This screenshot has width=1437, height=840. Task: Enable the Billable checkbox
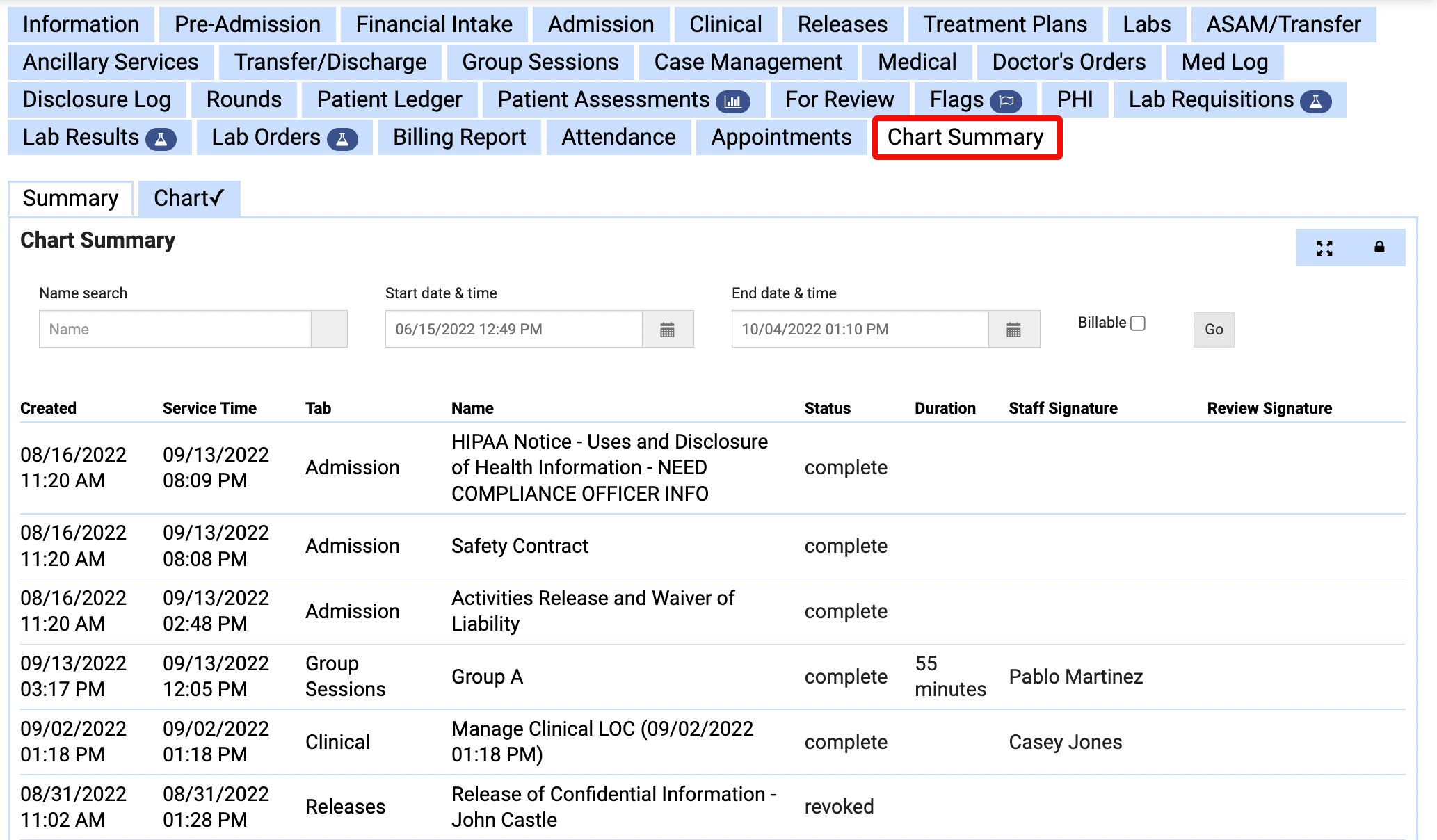click(1137, 323)
